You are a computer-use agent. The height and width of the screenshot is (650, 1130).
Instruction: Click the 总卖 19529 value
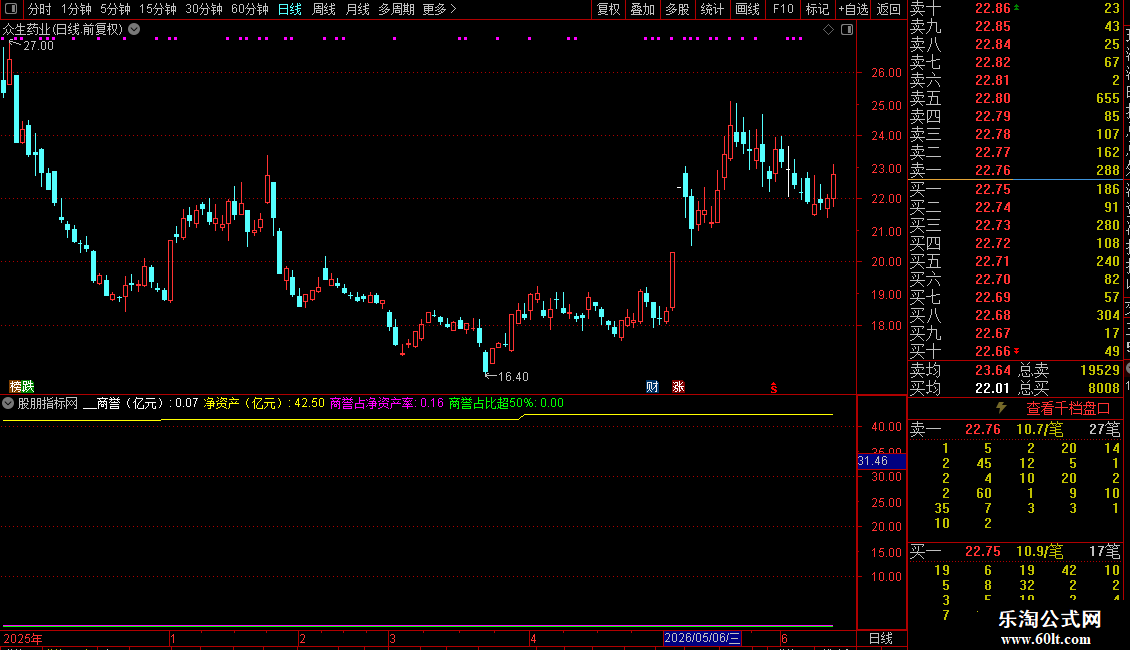tap(1100, 370)
